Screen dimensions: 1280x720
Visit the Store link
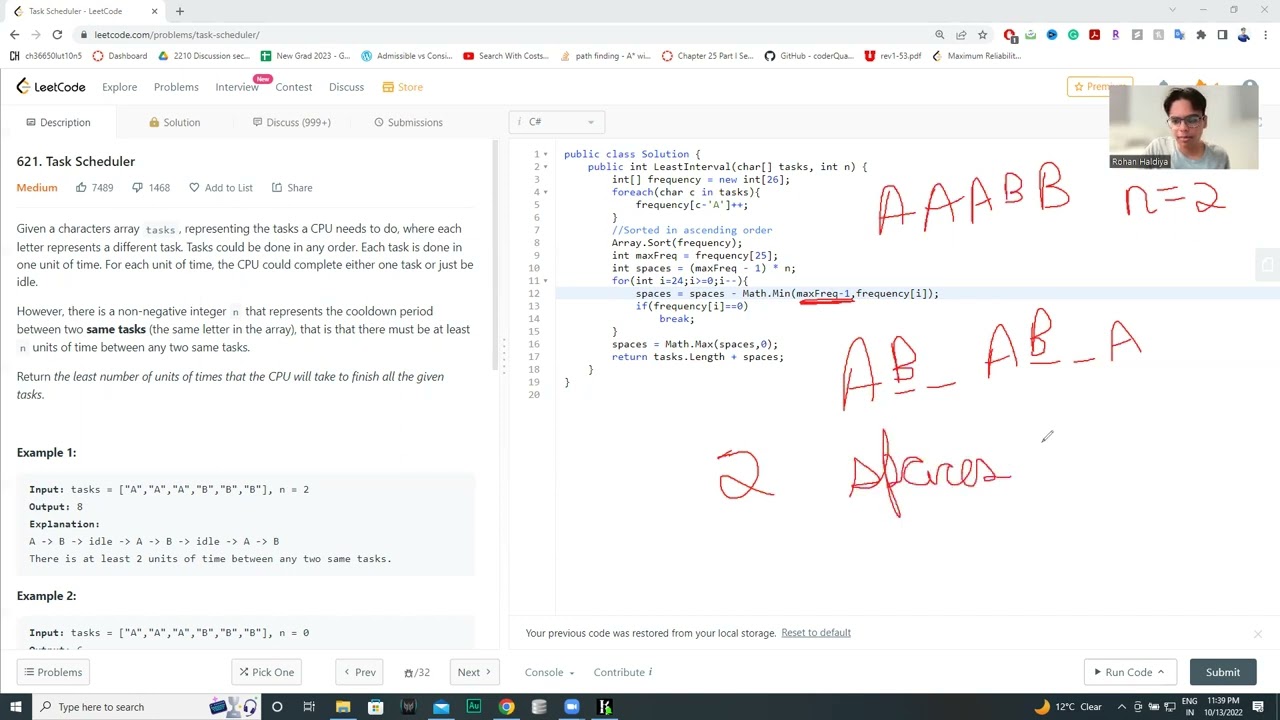click(402, 87)
